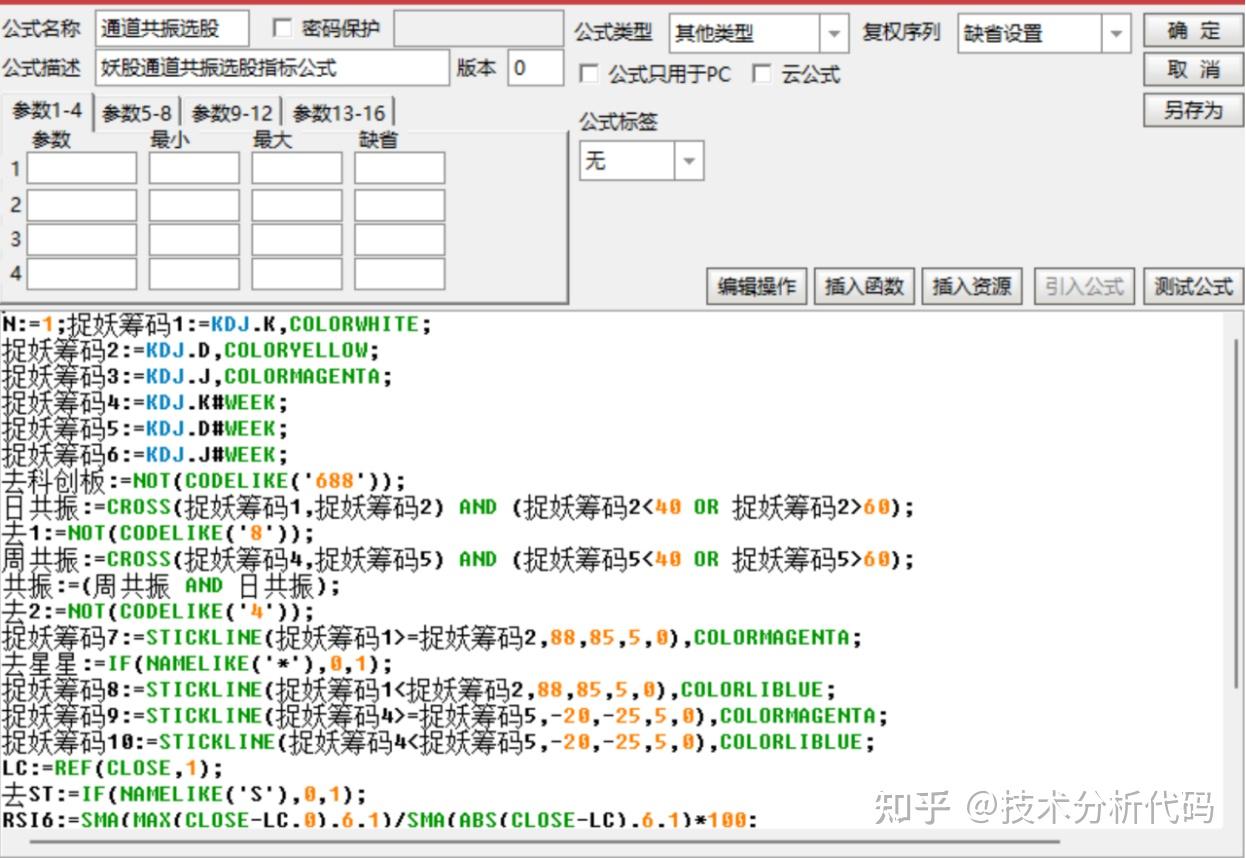Open the 编辑操作 button
The height and width of the screenshot is (858, 1246).
(757, 286)
